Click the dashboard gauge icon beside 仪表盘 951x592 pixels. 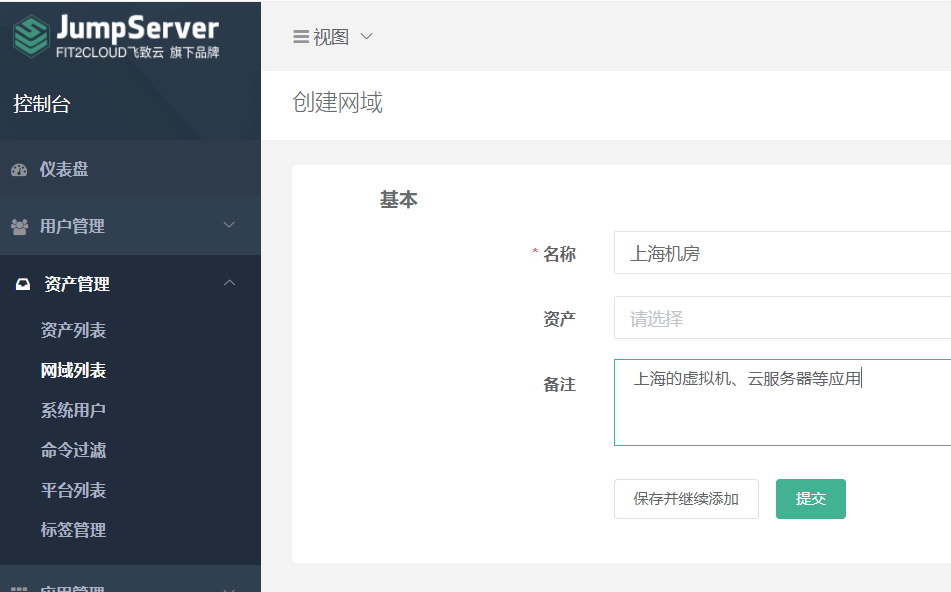(x=19, y=170)
